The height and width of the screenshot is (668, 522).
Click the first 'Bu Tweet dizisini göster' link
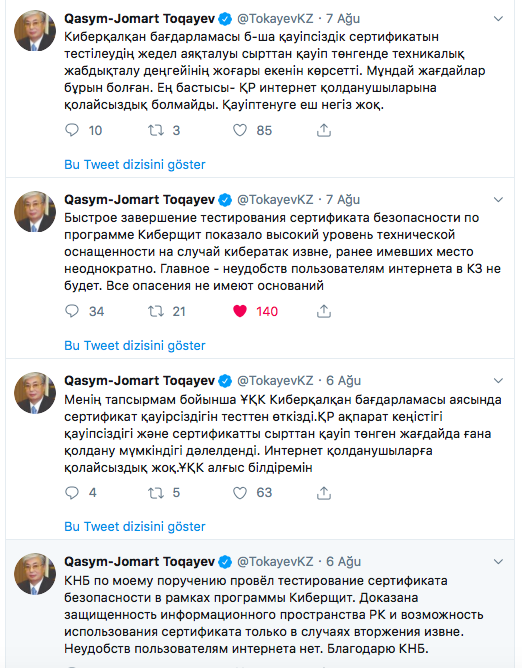tap(135, 164)
